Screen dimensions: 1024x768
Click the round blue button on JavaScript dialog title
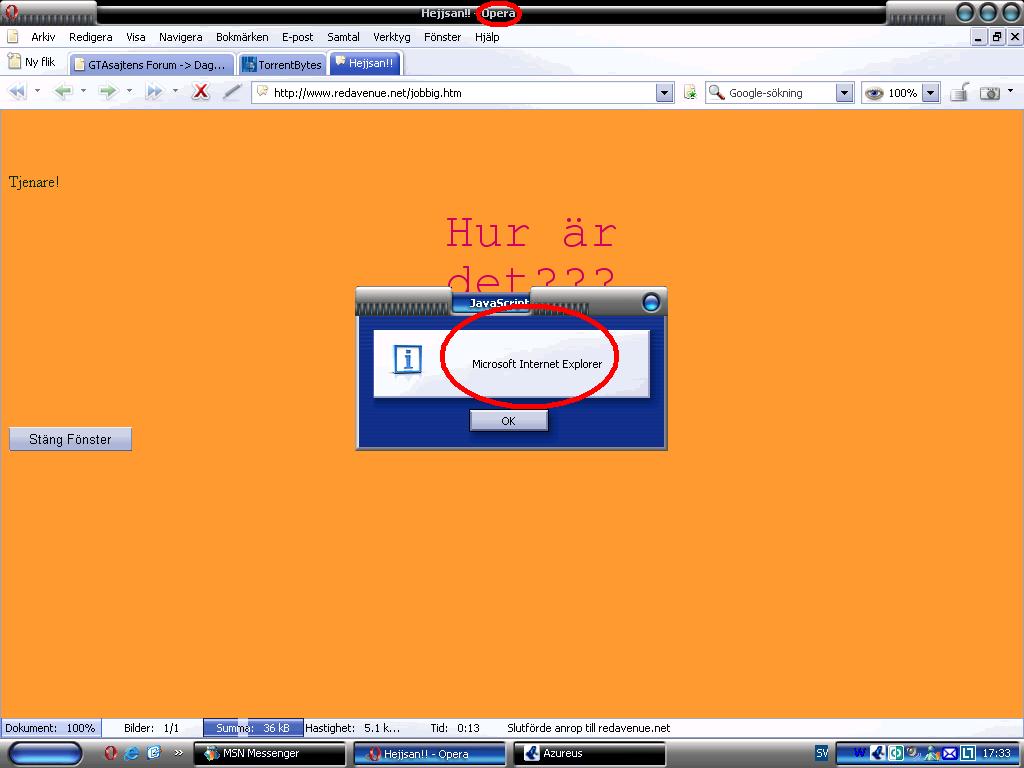(651, 302)
